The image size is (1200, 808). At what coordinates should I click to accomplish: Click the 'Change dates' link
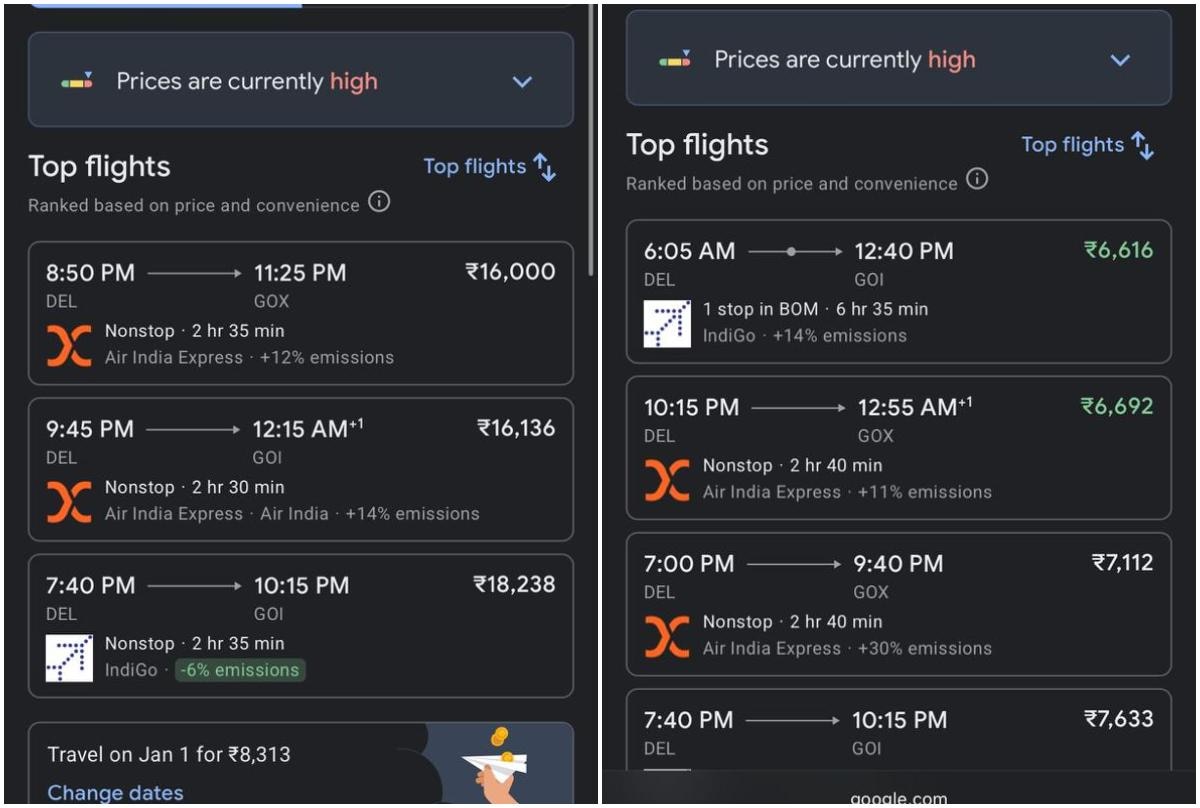pos(115,793)
